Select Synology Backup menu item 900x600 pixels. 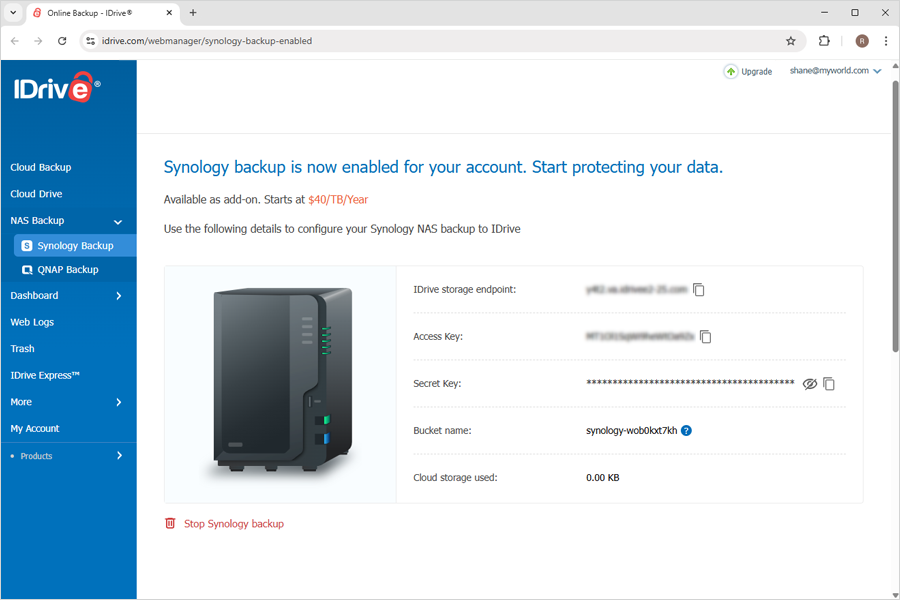click(75, 246)
